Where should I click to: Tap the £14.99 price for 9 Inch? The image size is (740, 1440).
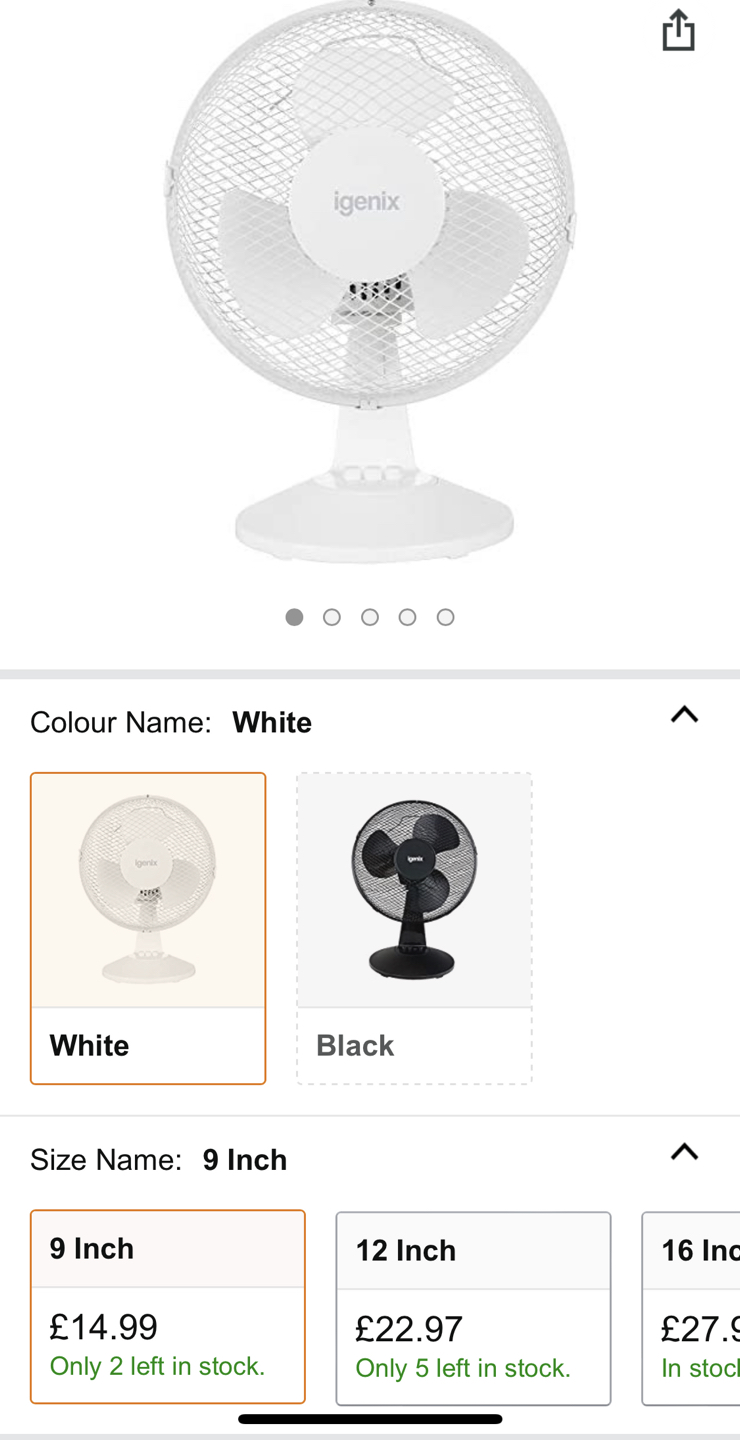click(x=104, y=1327)
